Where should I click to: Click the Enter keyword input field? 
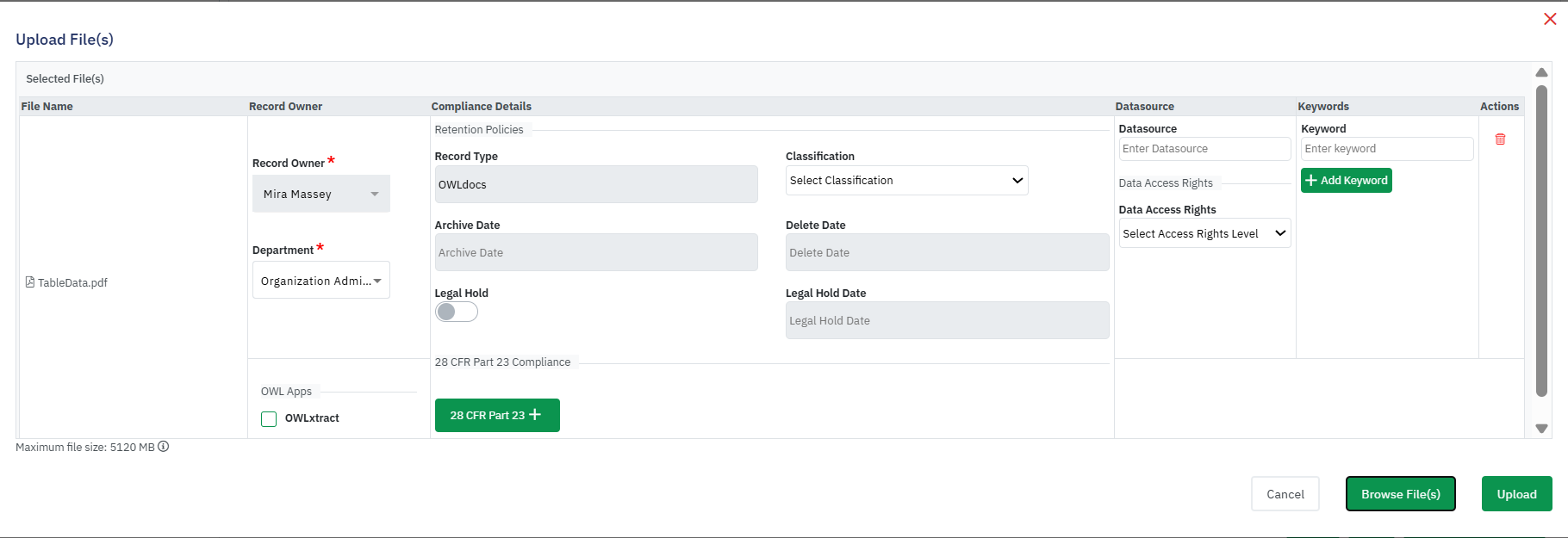[x=1387, y=149]
